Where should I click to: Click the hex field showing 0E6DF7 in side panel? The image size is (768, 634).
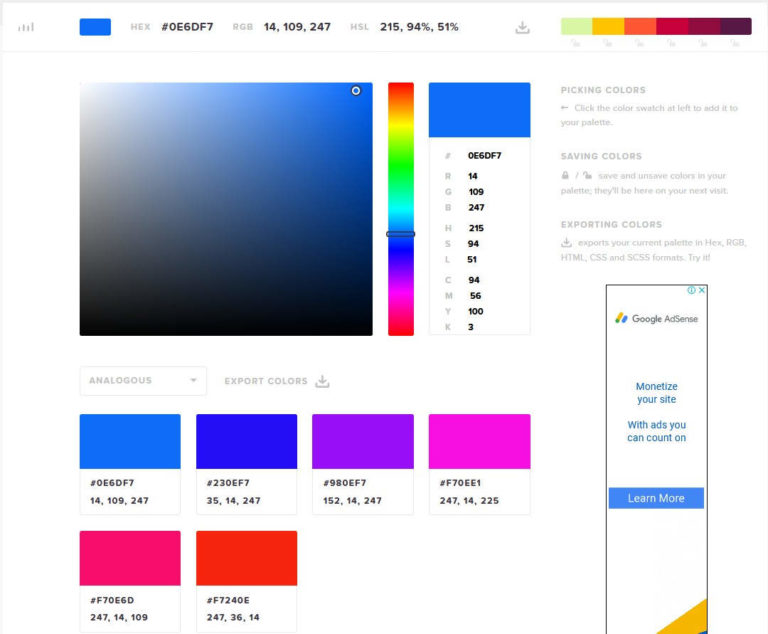point(484,155)
